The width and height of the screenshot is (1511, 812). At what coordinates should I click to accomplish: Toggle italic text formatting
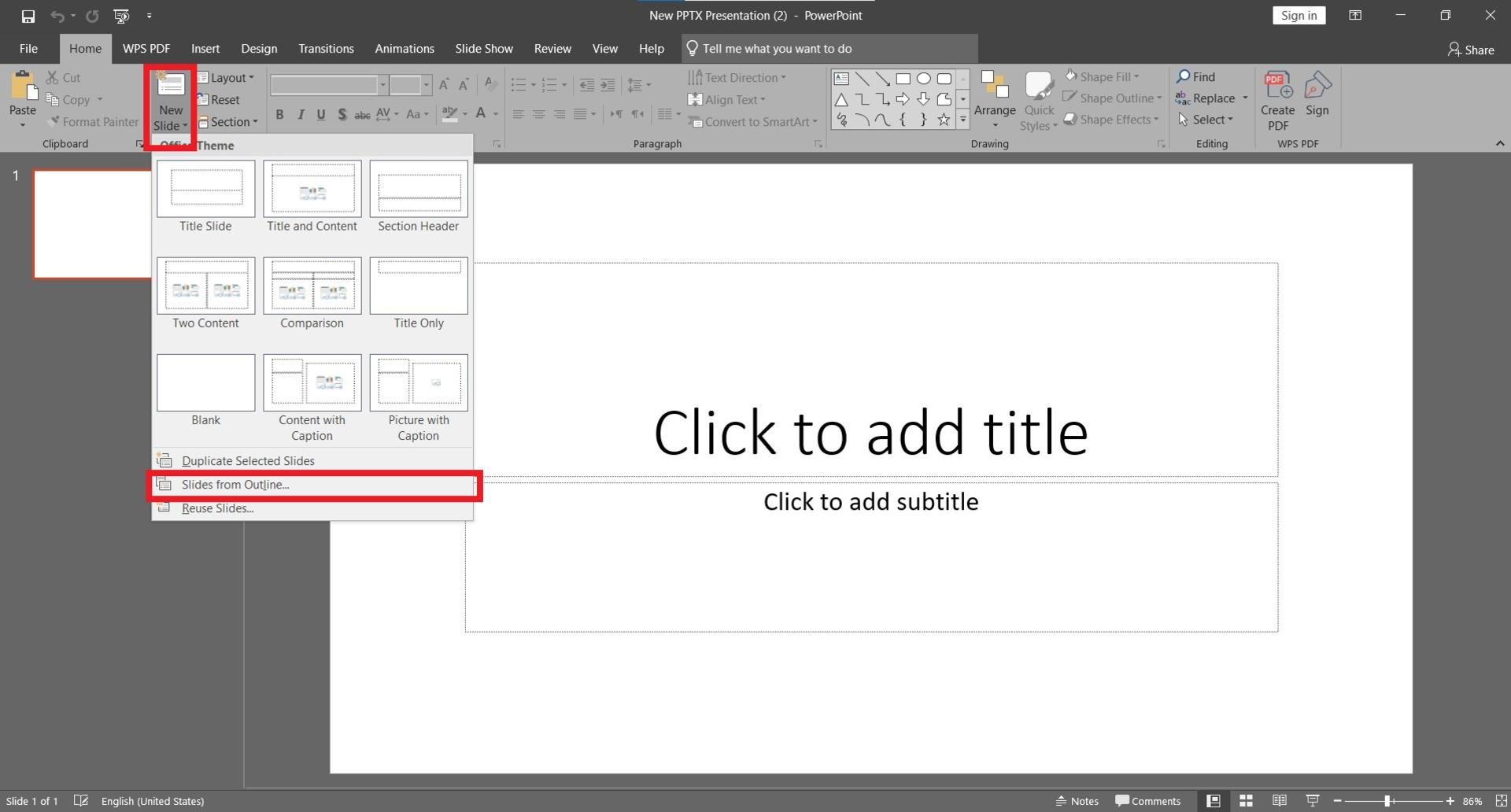(300, 115)
